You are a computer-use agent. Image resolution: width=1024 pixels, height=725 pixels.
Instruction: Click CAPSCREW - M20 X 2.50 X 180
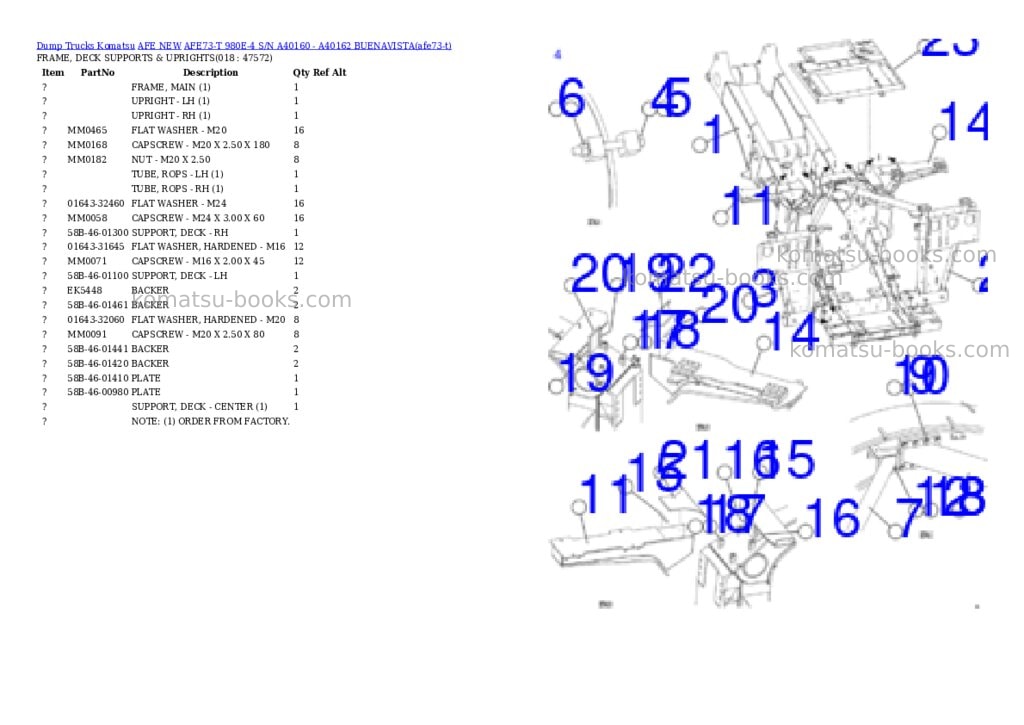pos(200,145)
